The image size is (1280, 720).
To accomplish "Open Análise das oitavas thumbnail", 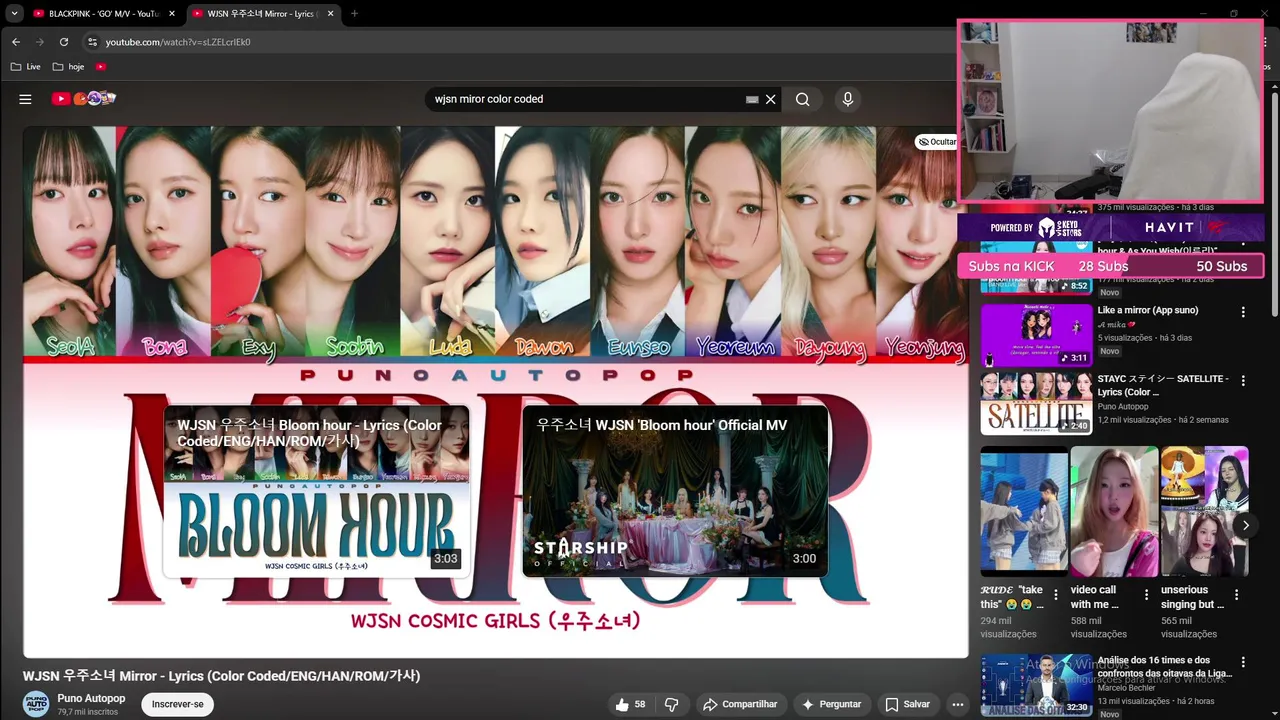I will [x=1036, y=685].
